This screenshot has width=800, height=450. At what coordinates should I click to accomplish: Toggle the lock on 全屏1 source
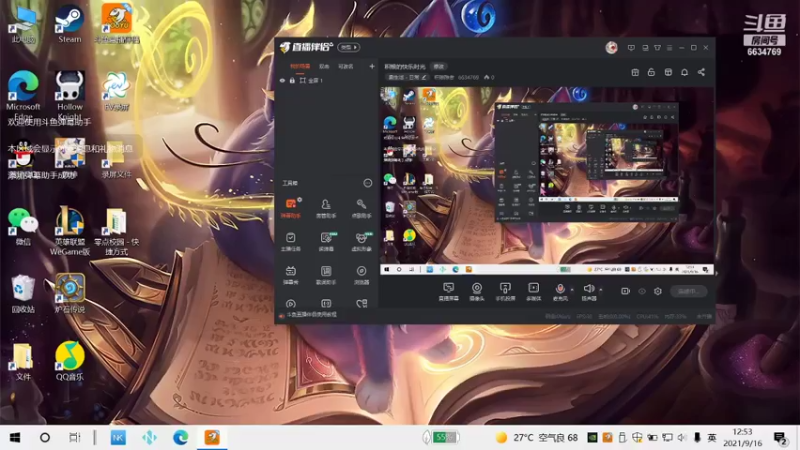(x=292, y=81)
